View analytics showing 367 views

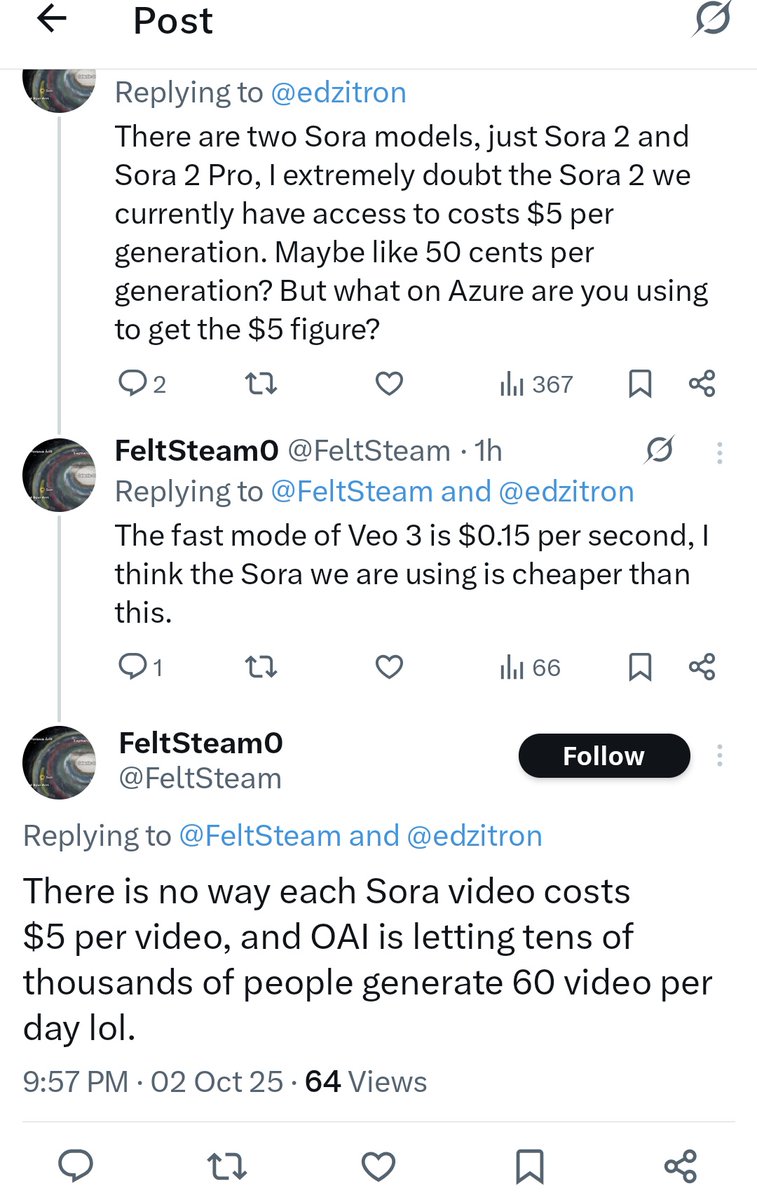click(536, 383)
